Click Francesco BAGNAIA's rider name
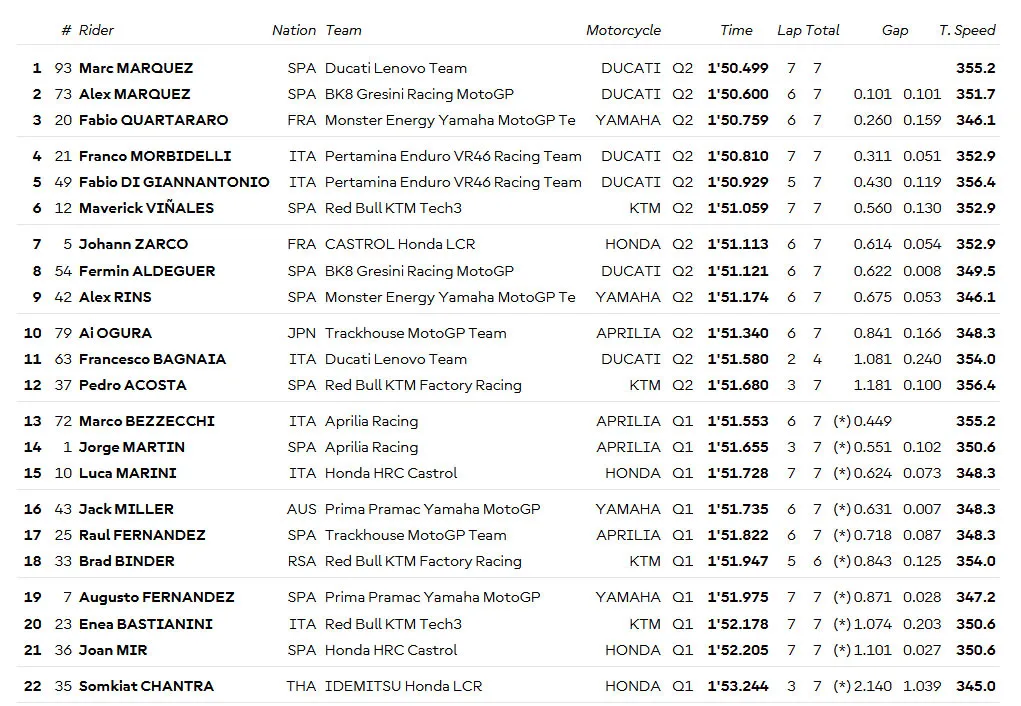1021x706 pixels. pos(152,359)
